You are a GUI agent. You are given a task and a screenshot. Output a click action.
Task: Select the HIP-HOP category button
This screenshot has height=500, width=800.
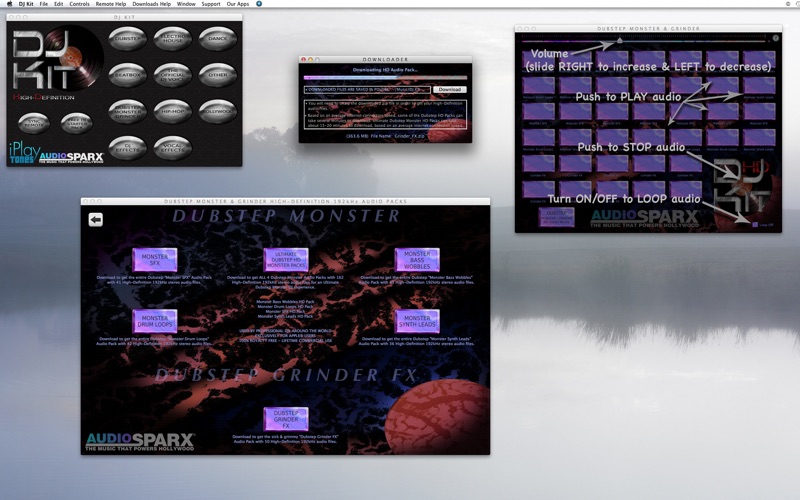(x=172, y=112)
